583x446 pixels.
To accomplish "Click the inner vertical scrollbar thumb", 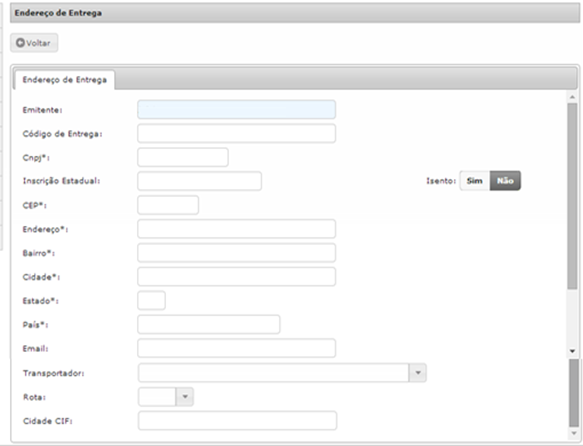I will tap(572, 196).
